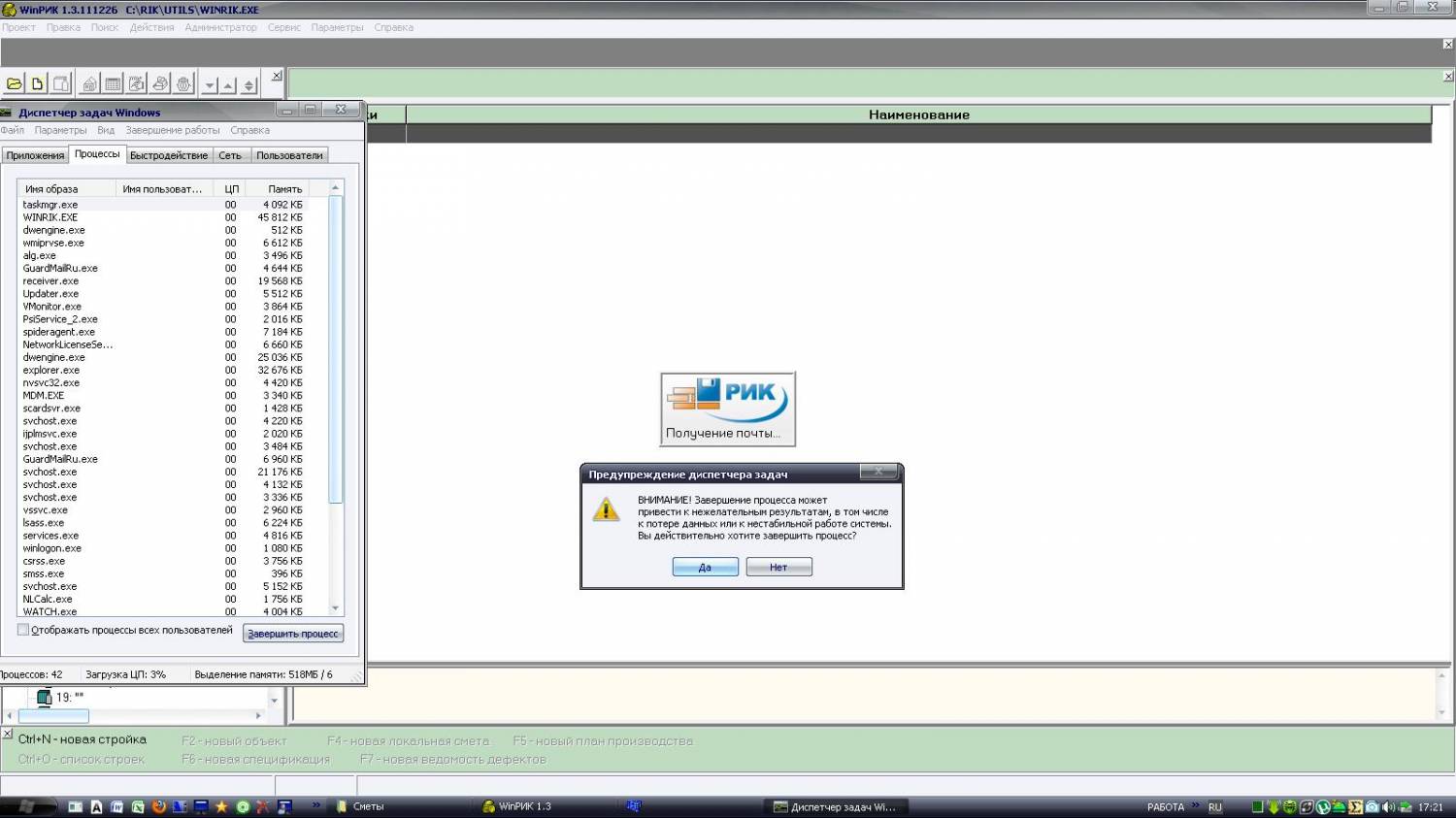
Task: Open the Excel quick launch icon
Action: point(138,806)
